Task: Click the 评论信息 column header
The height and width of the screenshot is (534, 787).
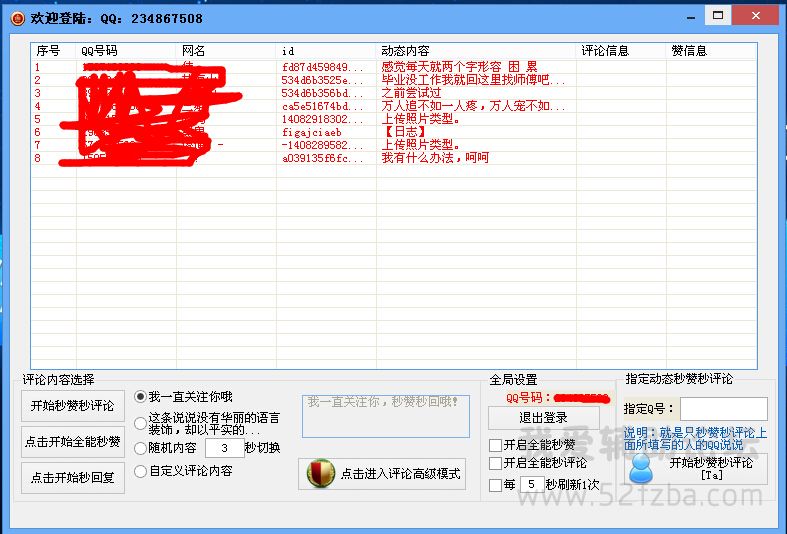Action: [x=621, y=51]
